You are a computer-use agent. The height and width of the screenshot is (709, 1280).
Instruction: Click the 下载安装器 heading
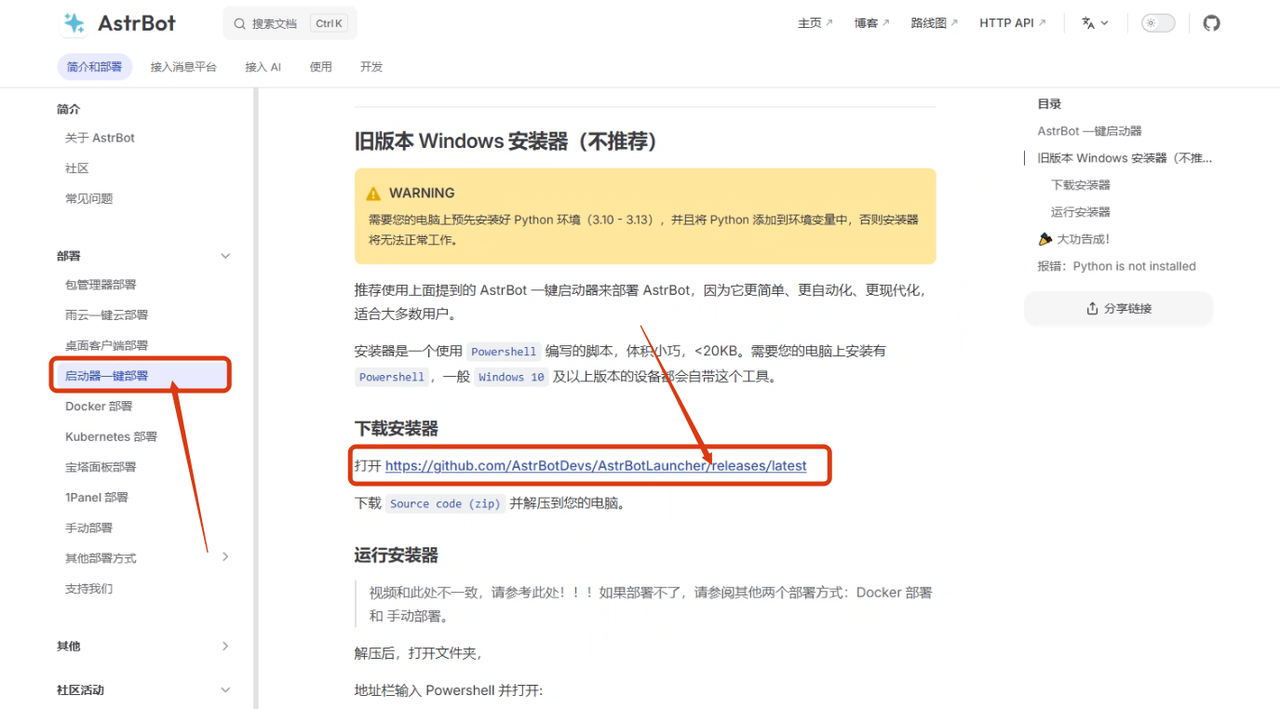(x=396, y=429)
